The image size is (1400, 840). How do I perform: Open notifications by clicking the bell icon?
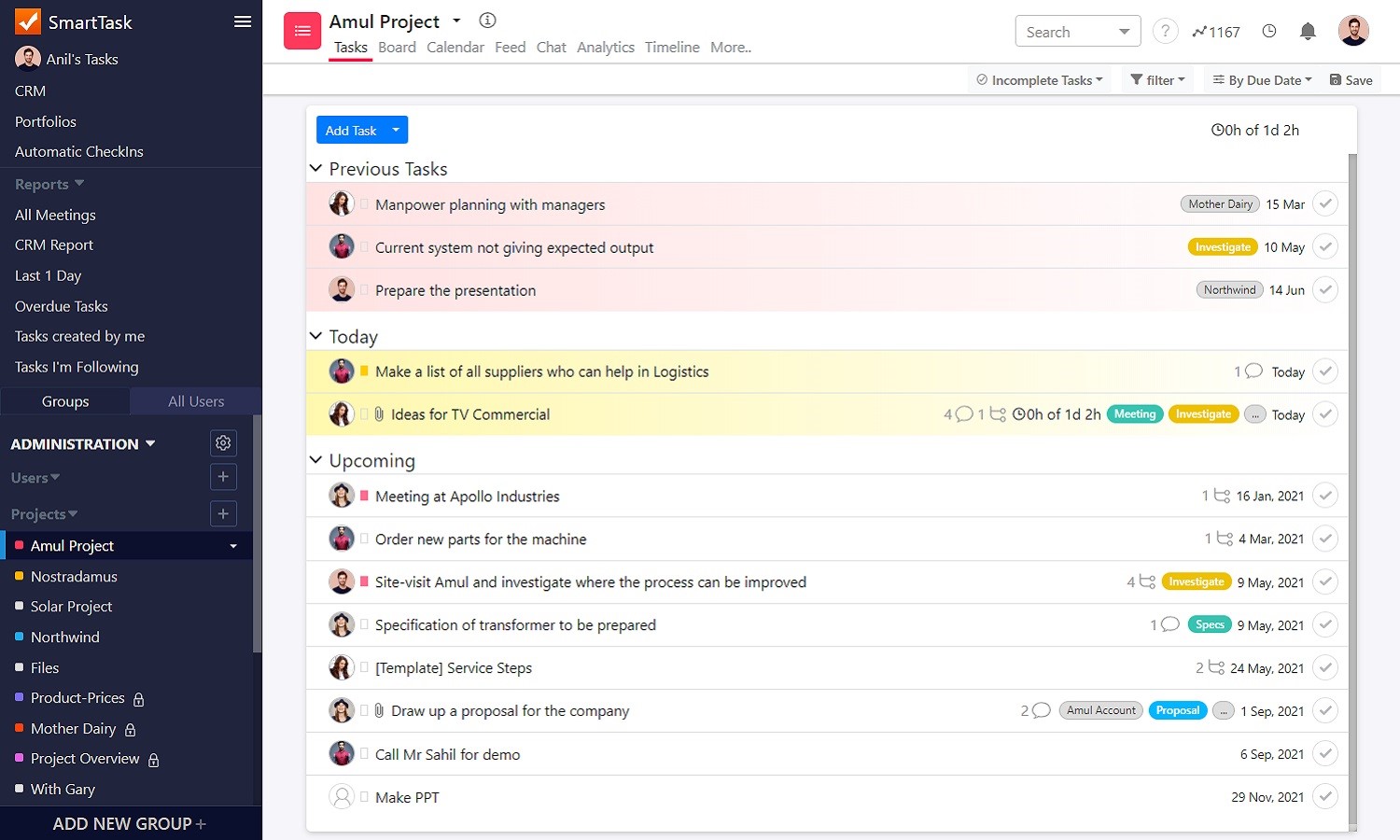(x=1308, y=31)
